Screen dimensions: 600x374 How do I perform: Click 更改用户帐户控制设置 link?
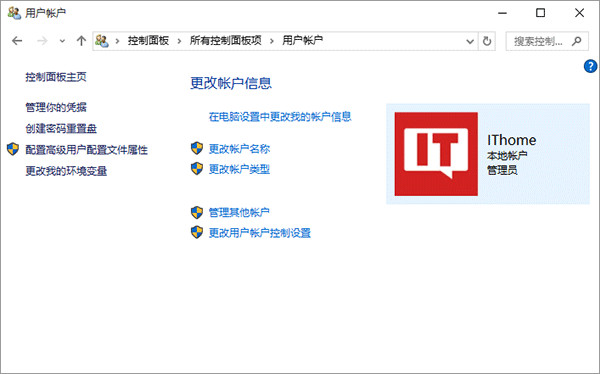[259, 232]
